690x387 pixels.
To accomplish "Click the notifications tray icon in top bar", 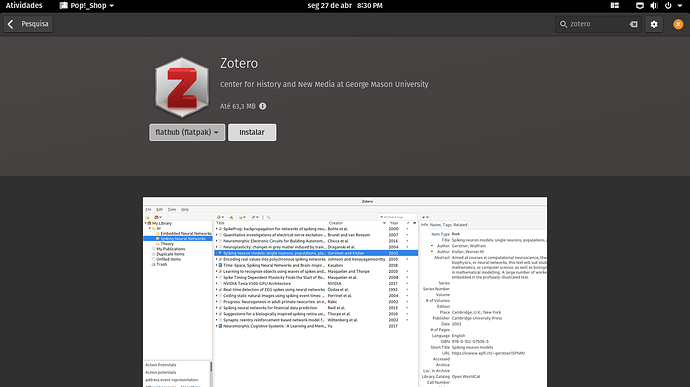I will (x=640, y=5).
